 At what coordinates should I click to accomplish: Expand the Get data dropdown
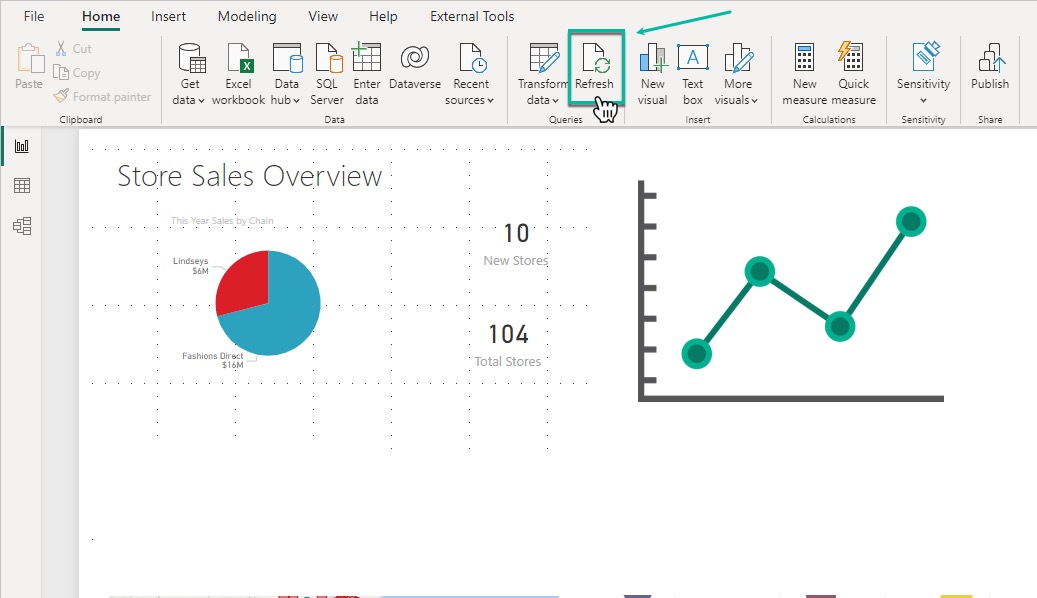pyautogui.click(x=190, y=100)
